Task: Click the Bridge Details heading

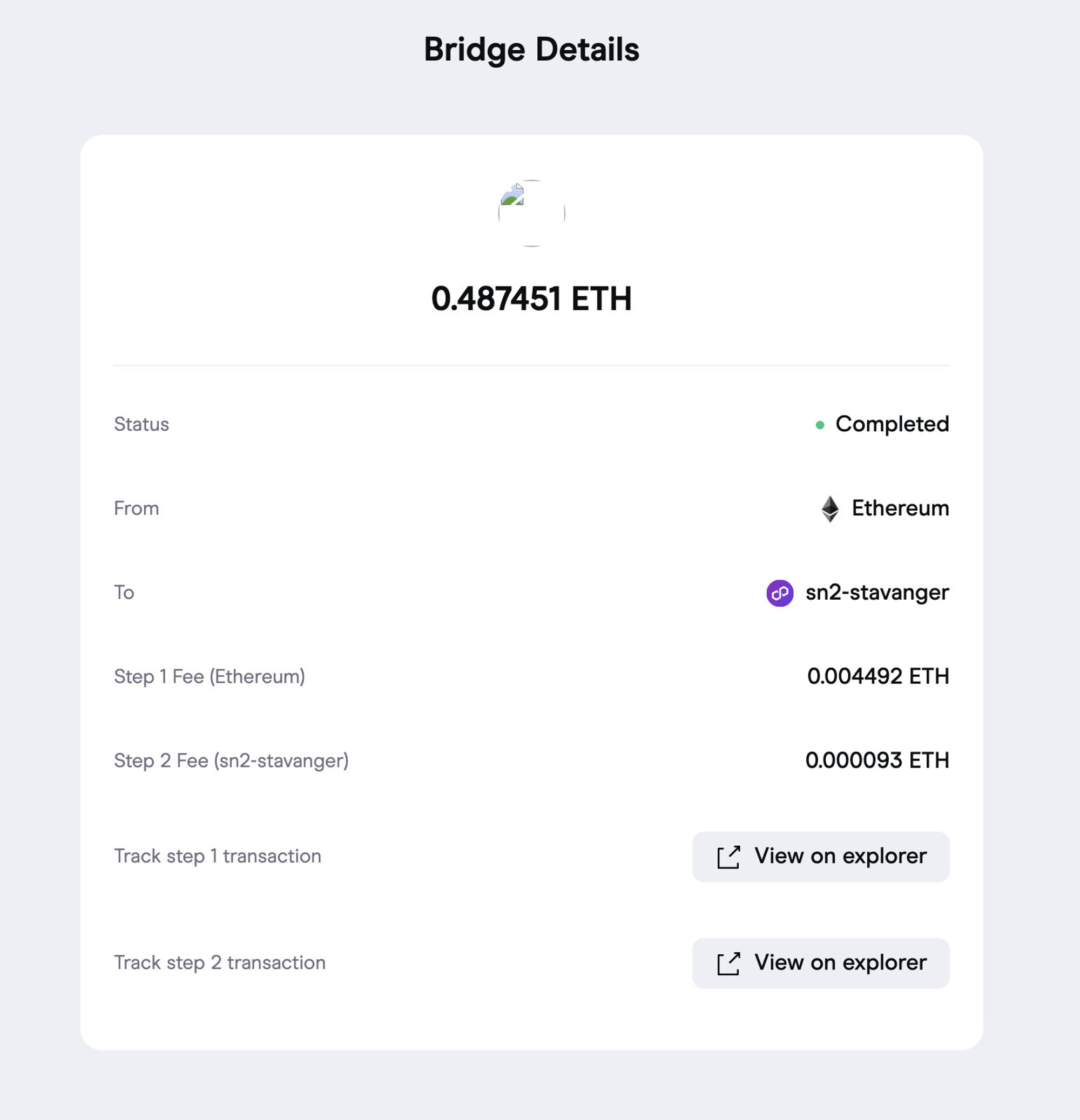Action: [x=531, y=49]
